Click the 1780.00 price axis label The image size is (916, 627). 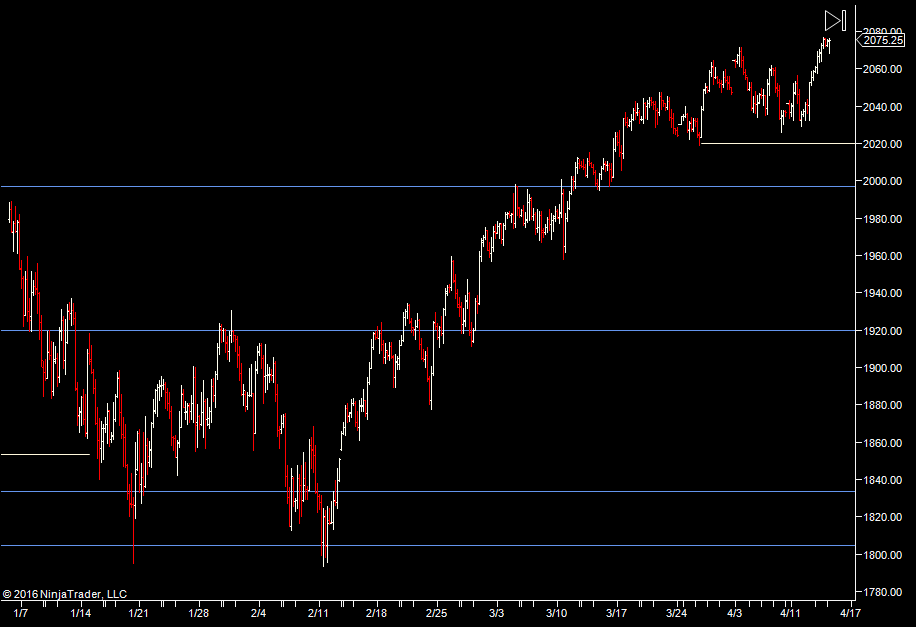coord(883,592)
